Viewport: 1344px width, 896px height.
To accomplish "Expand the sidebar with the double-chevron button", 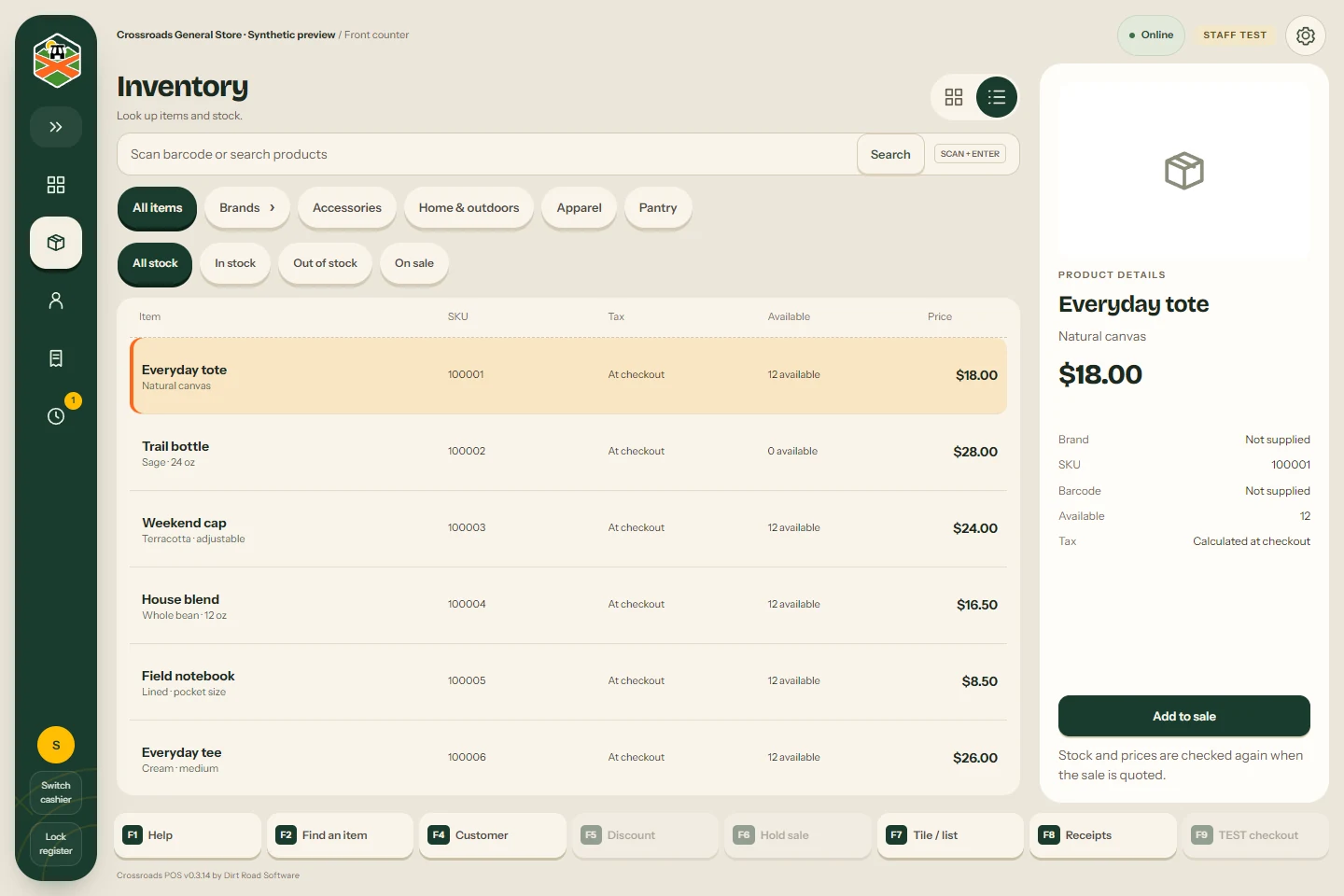I will [x=56, y=127].
